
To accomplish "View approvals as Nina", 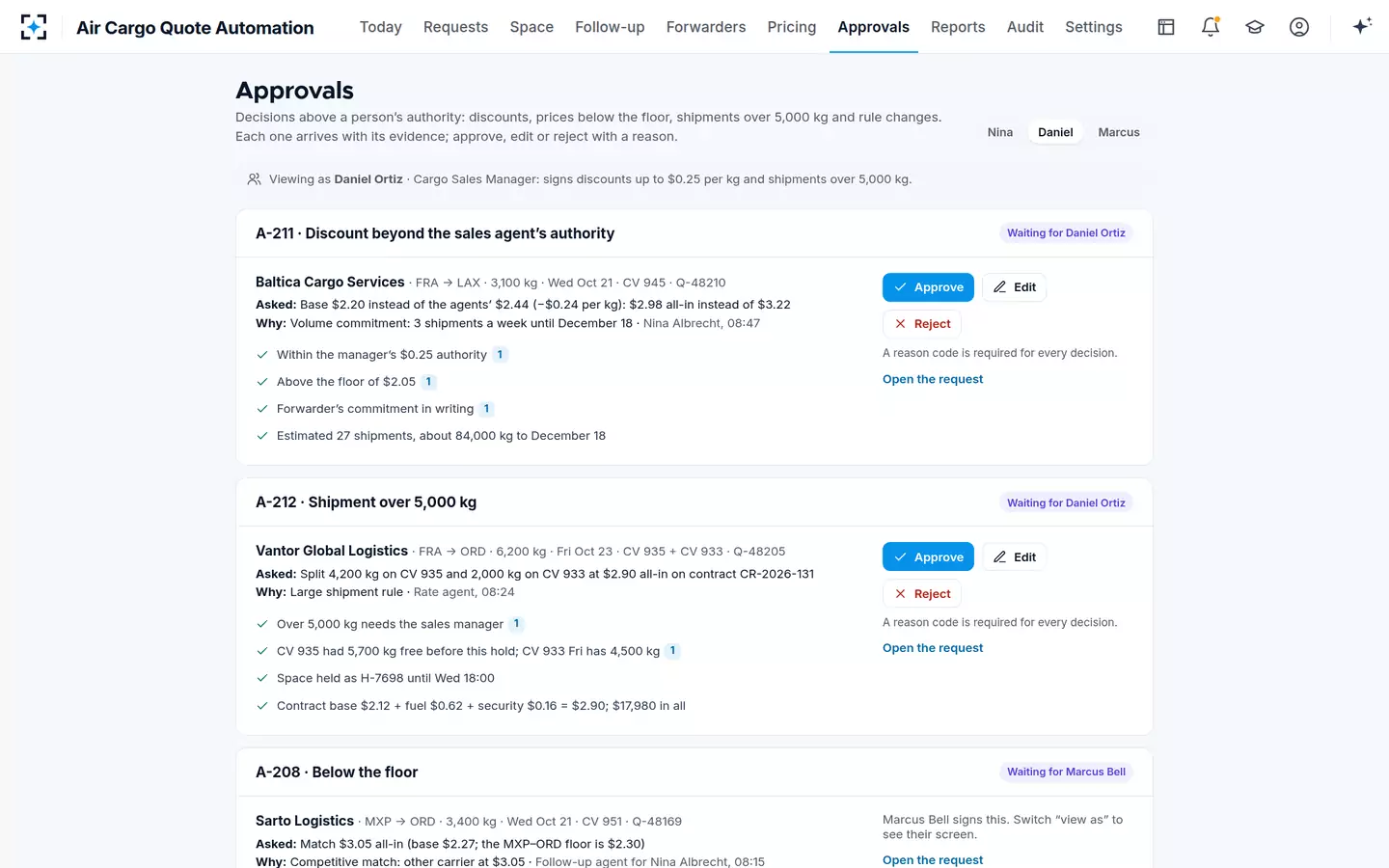I will coord(1000,132).
